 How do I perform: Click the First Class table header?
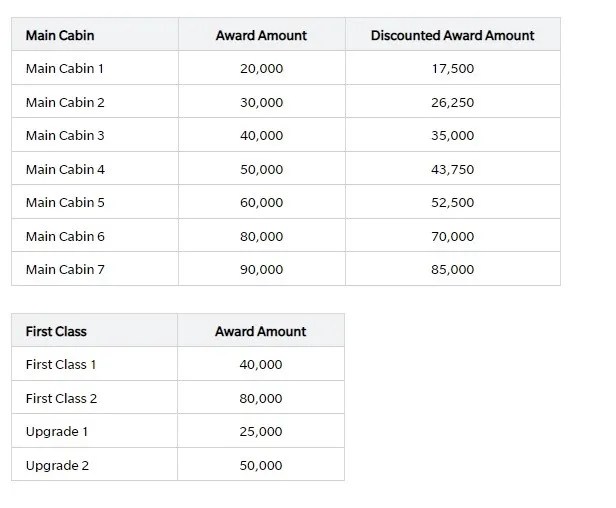(56, 331)
